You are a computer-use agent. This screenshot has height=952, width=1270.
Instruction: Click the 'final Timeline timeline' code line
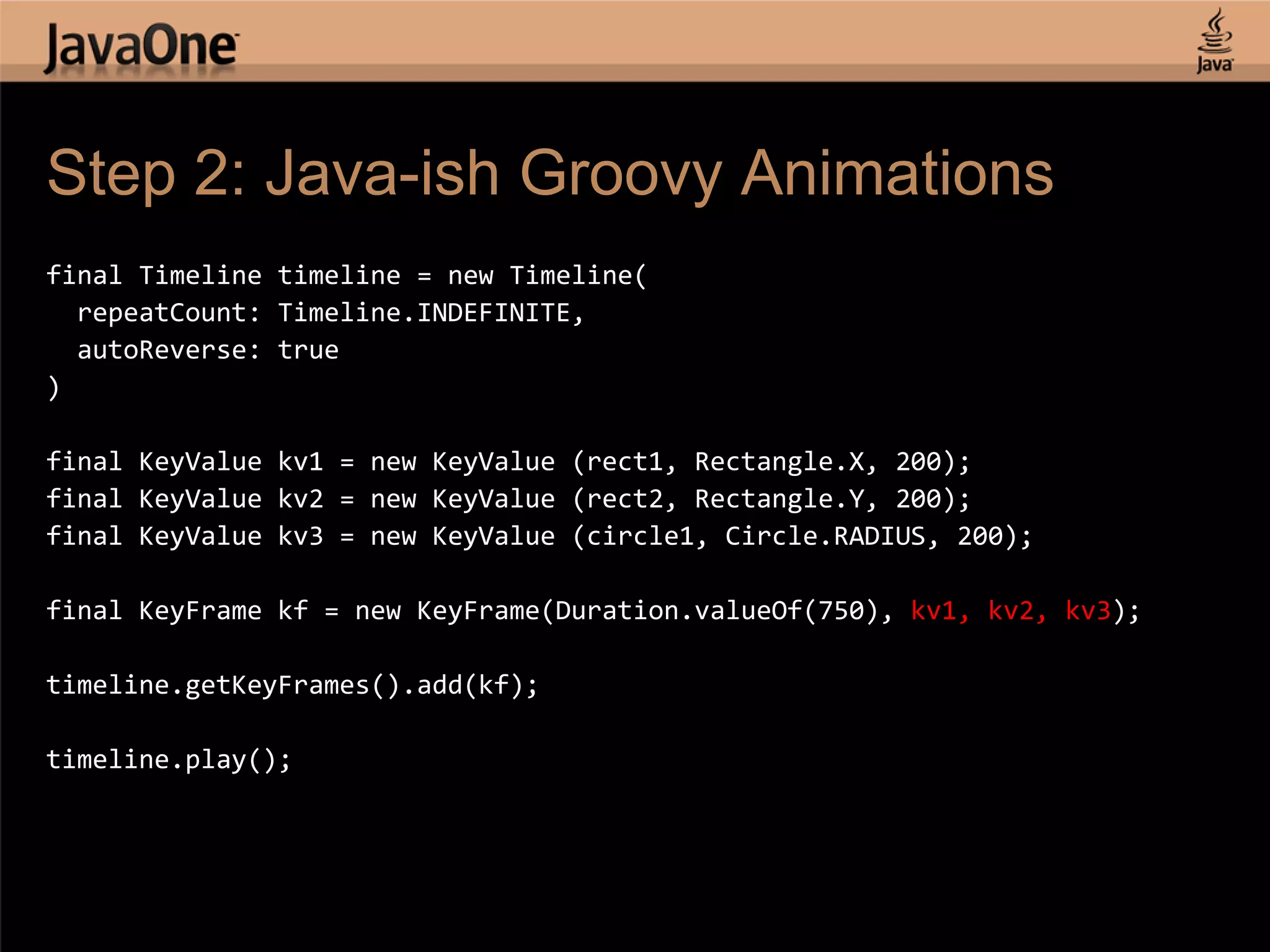point(223,275)
